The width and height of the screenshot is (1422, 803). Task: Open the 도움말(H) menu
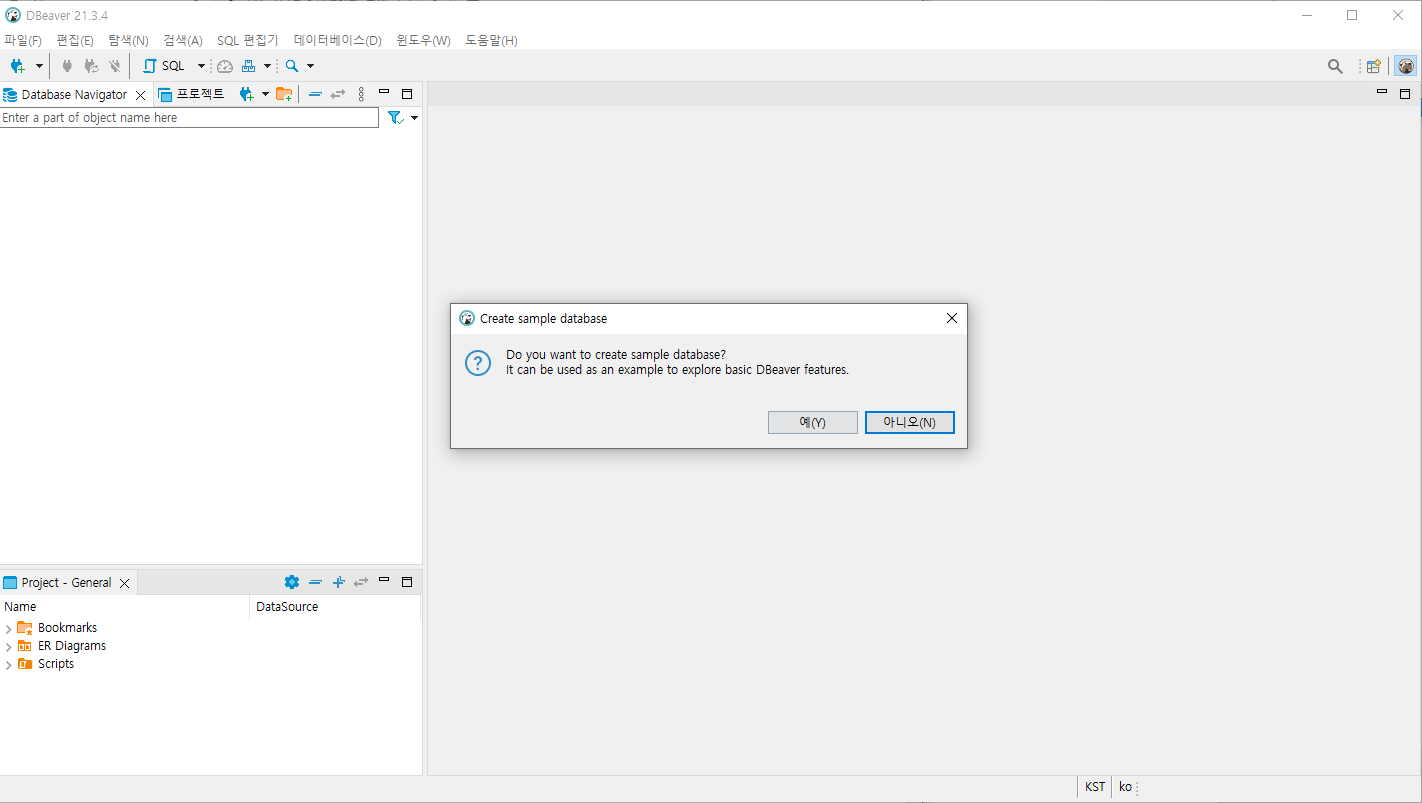pyautogui.click(x=492, y=40)
